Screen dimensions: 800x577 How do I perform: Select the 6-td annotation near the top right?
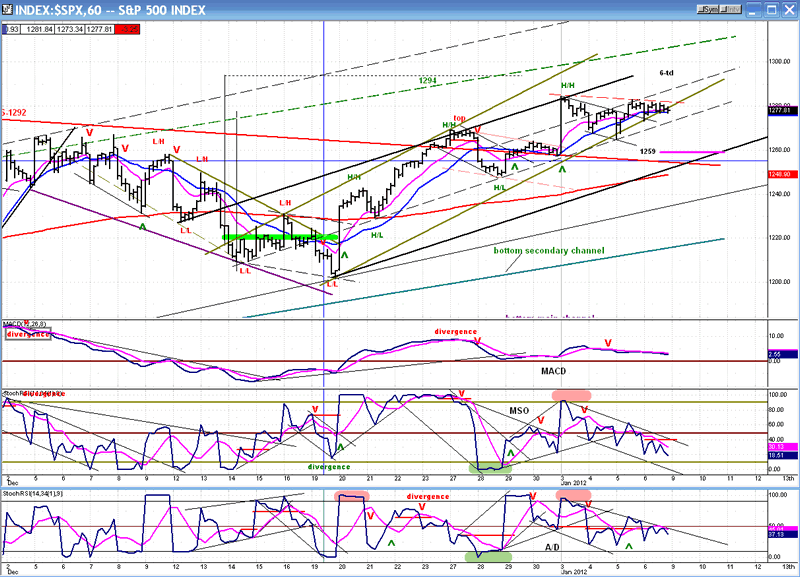pyautogui.click(x=667, y=74)
